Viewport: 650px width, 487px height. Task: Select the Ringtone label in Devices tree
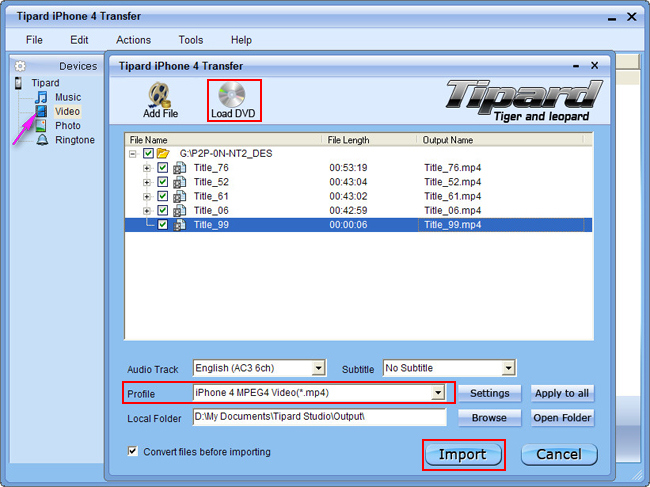click(75, 140)
